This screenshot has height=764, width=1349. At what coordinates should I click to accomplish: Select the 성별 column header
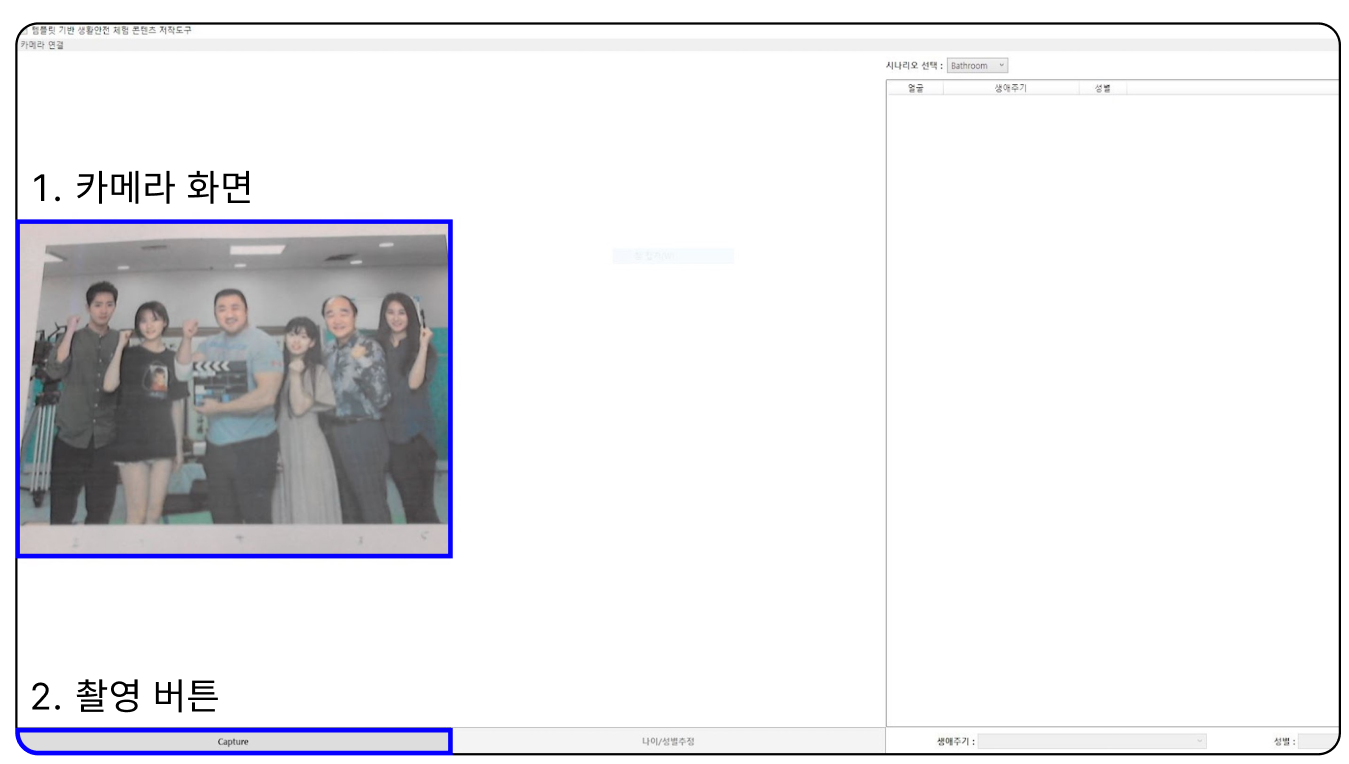1102,88
